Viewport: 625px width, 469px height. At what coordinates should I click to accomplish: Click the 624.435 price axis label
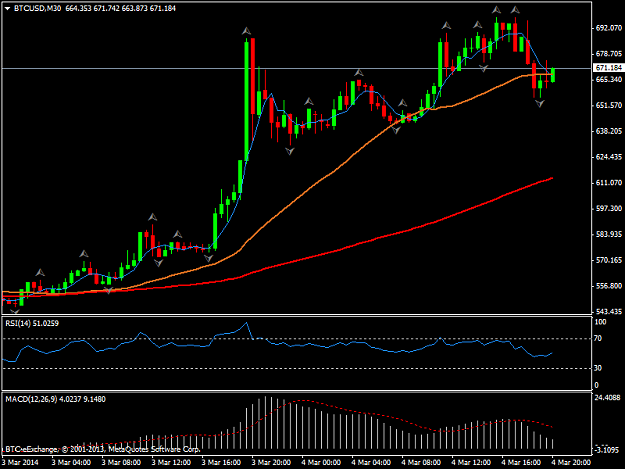[x=609, y=157]
